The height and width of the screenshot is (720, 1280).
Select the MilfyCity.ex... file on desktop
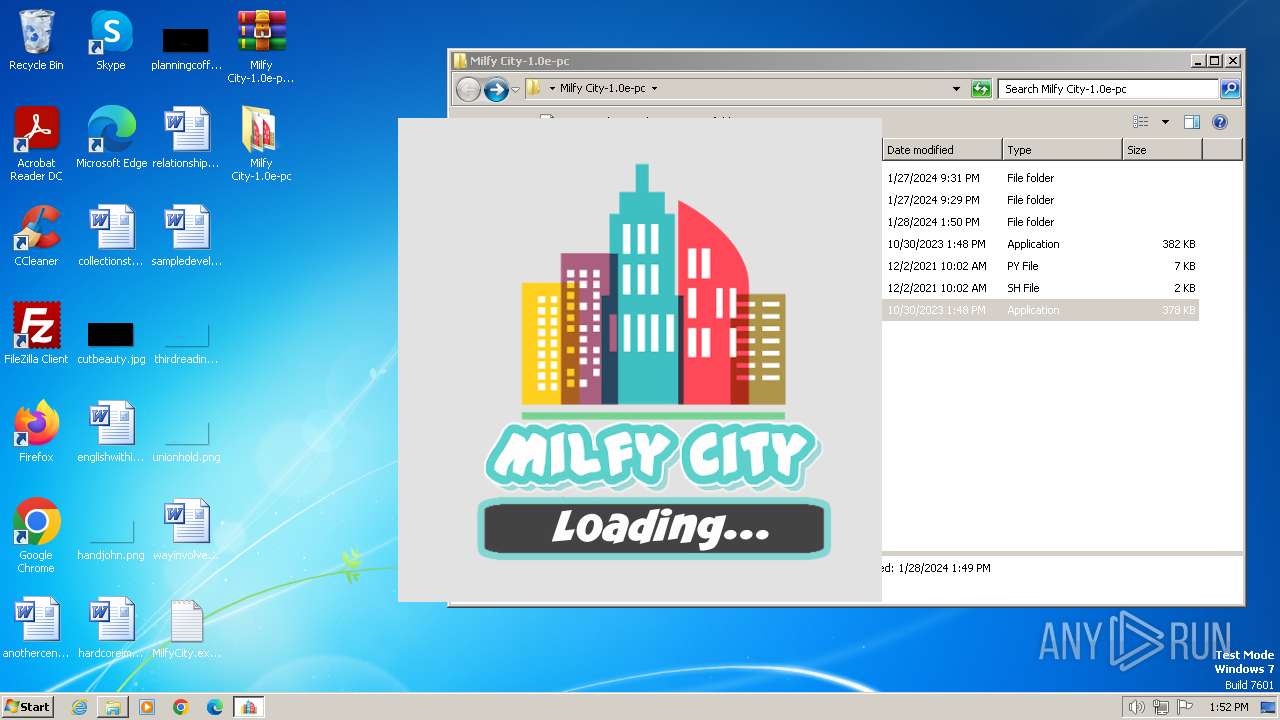pos(186,628)
